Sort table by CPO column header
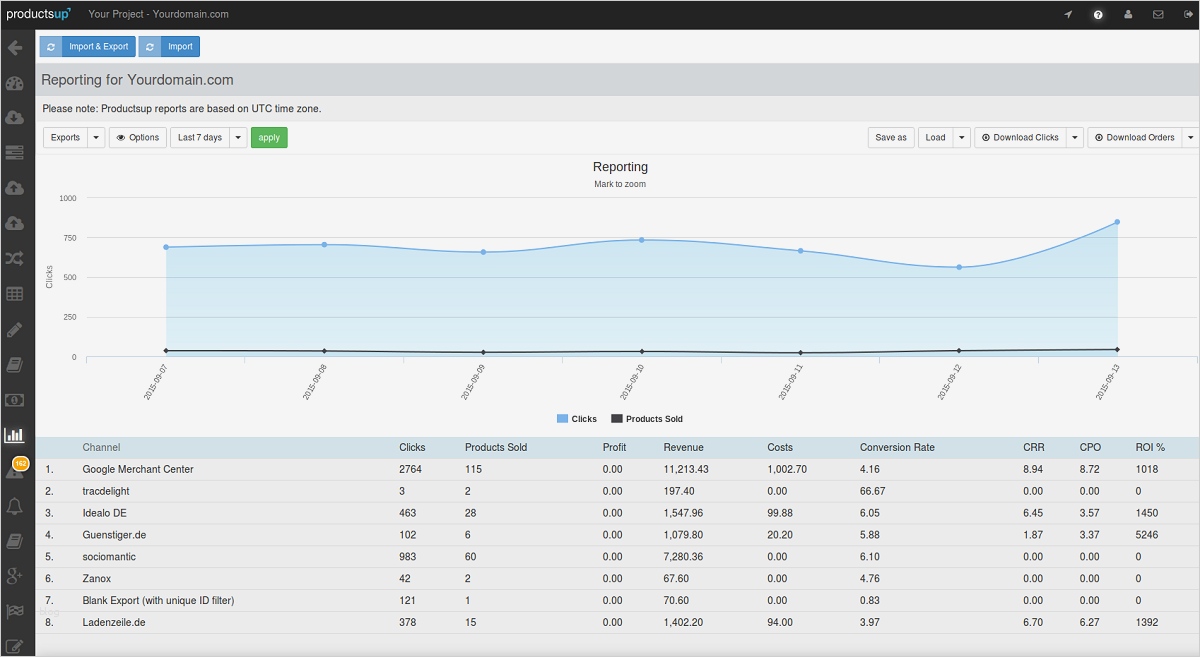The width and height of the screenshot is (1200, 657). point(1090,447)
